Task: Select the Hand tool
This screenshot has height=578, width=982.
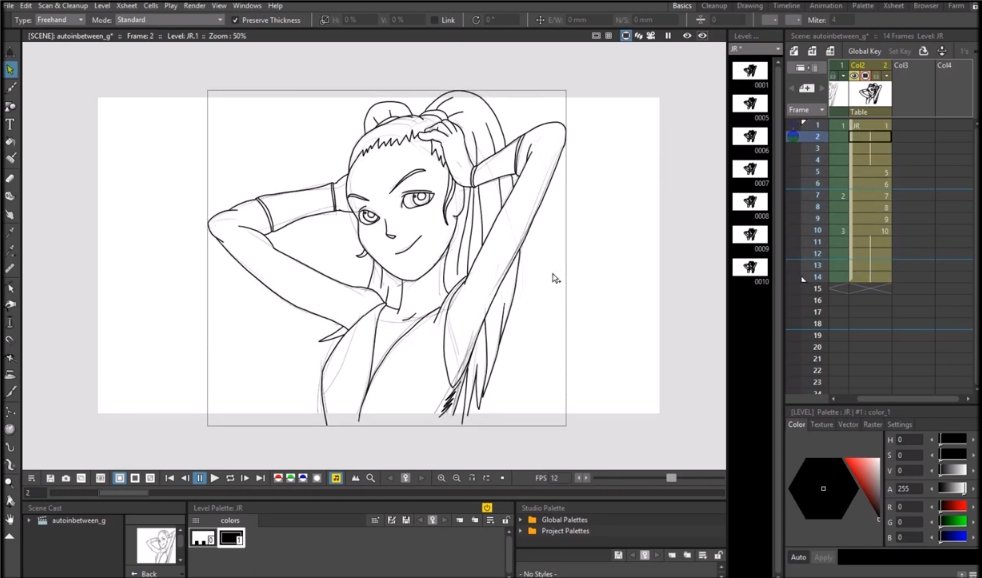Action: pos(10,518)
